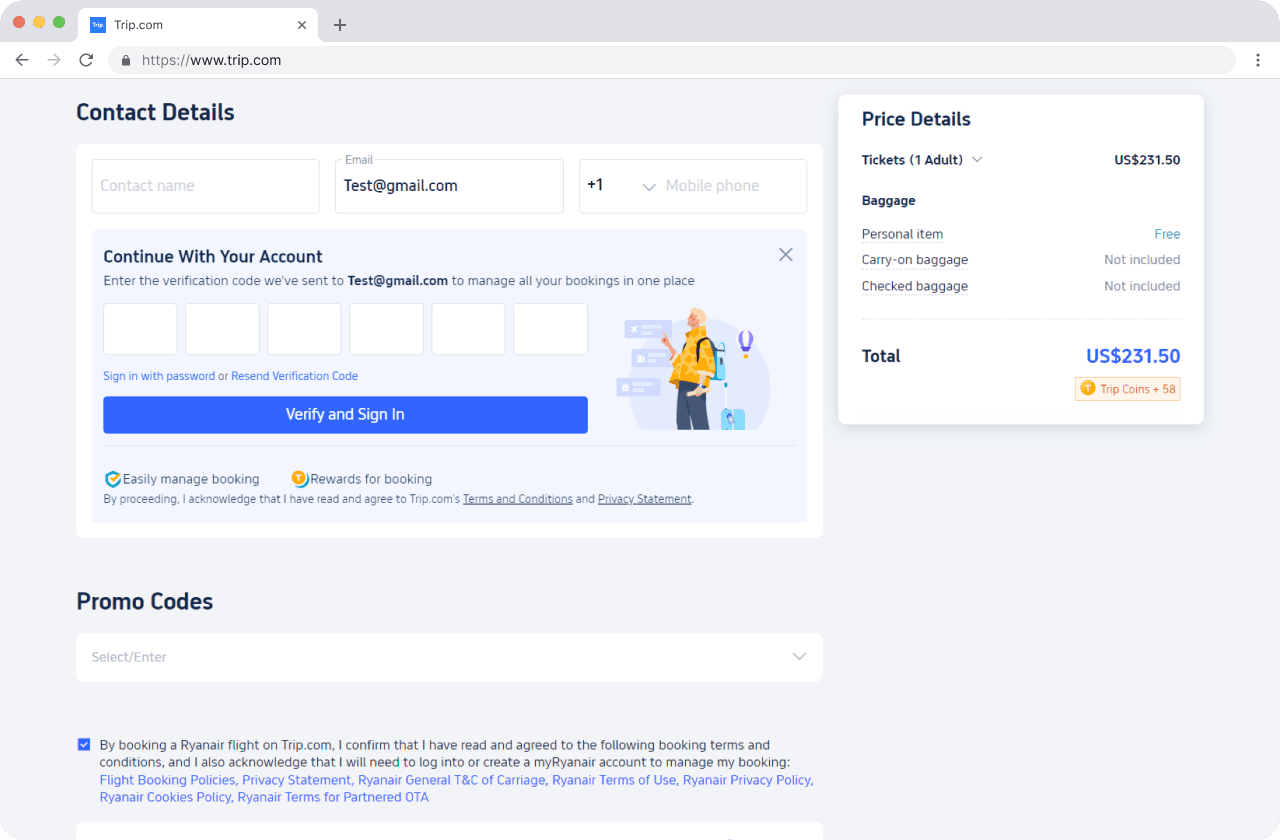
Task: Click the first verification code box
Action: click(x=140, y=329)
